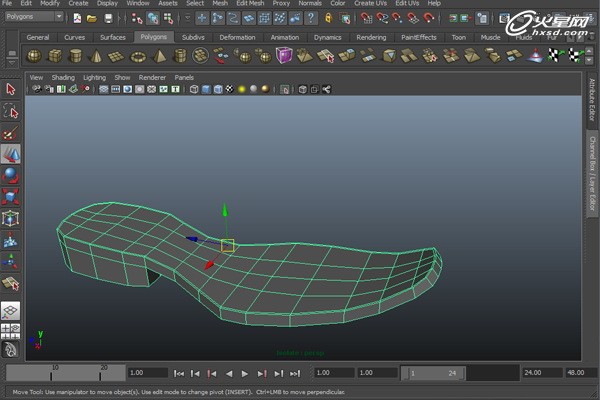Open the Shading panel menu
This screenshot has height=400, width=600.
63,76
